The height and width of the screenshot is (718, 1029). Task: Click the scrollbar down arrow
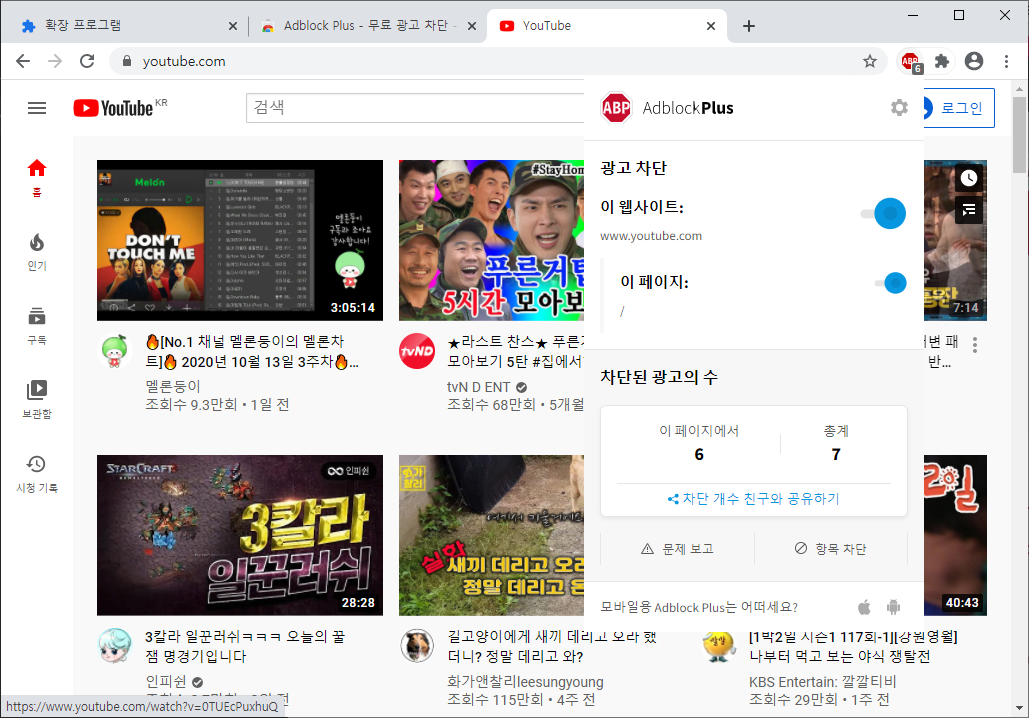(x=1019, y=709)
